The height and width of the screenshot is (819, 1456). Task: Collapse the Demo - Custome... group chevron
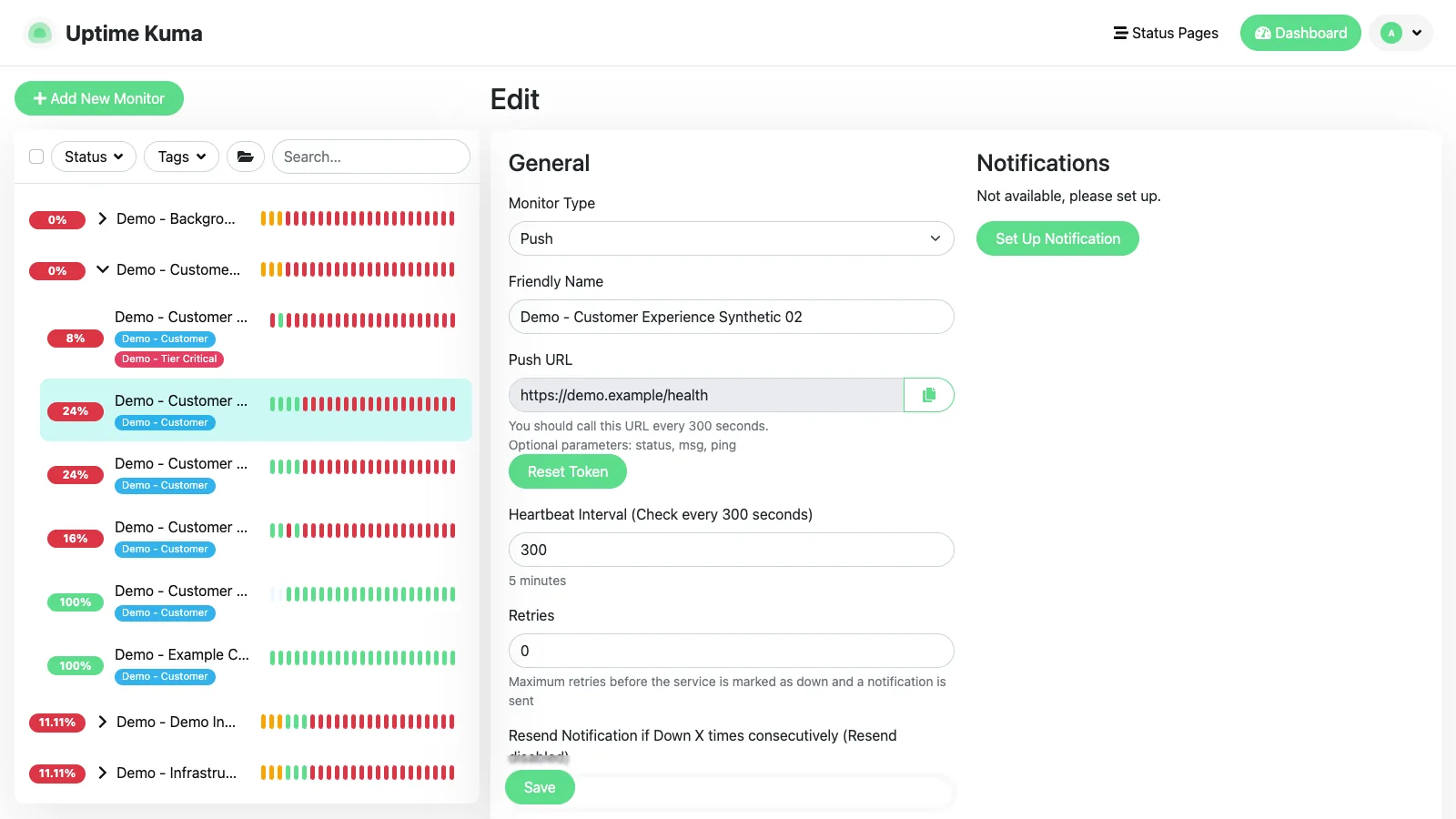click(x=103, y=269)
